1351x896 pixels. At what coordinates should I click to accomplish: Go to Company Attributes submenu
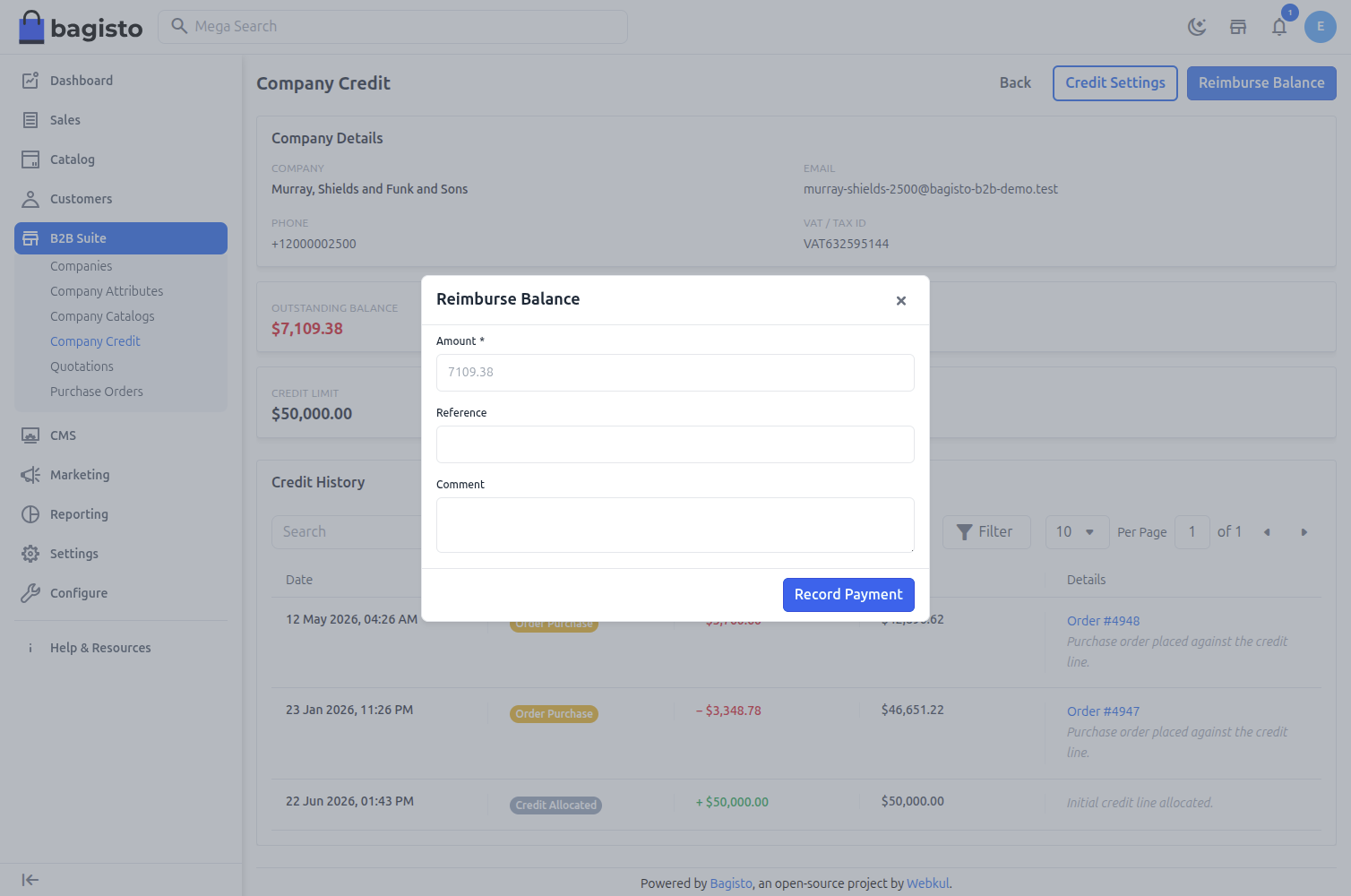107,291
